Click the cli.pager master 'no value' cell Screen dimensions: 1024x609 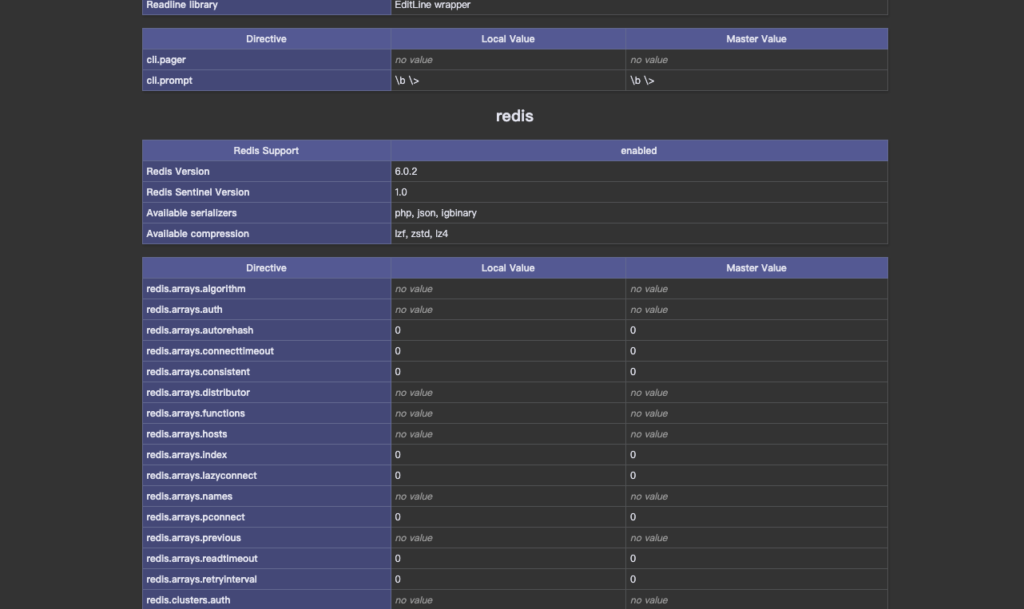pyautogui.click(x=756, y=59)
